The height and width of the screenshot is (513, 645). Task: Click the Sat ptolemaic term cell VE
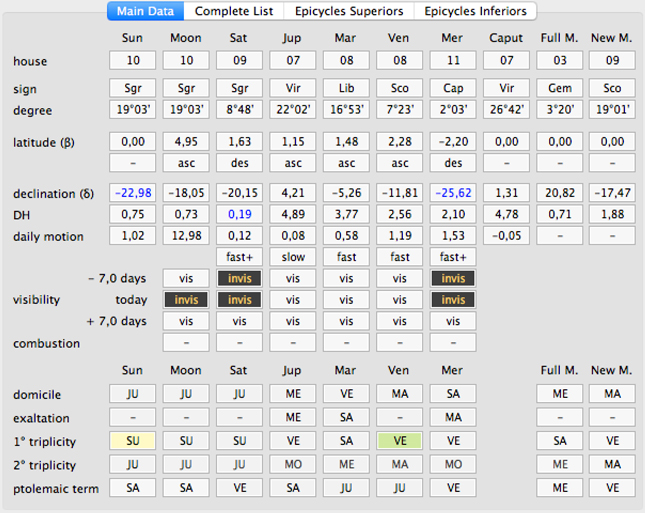click(239, 487)
